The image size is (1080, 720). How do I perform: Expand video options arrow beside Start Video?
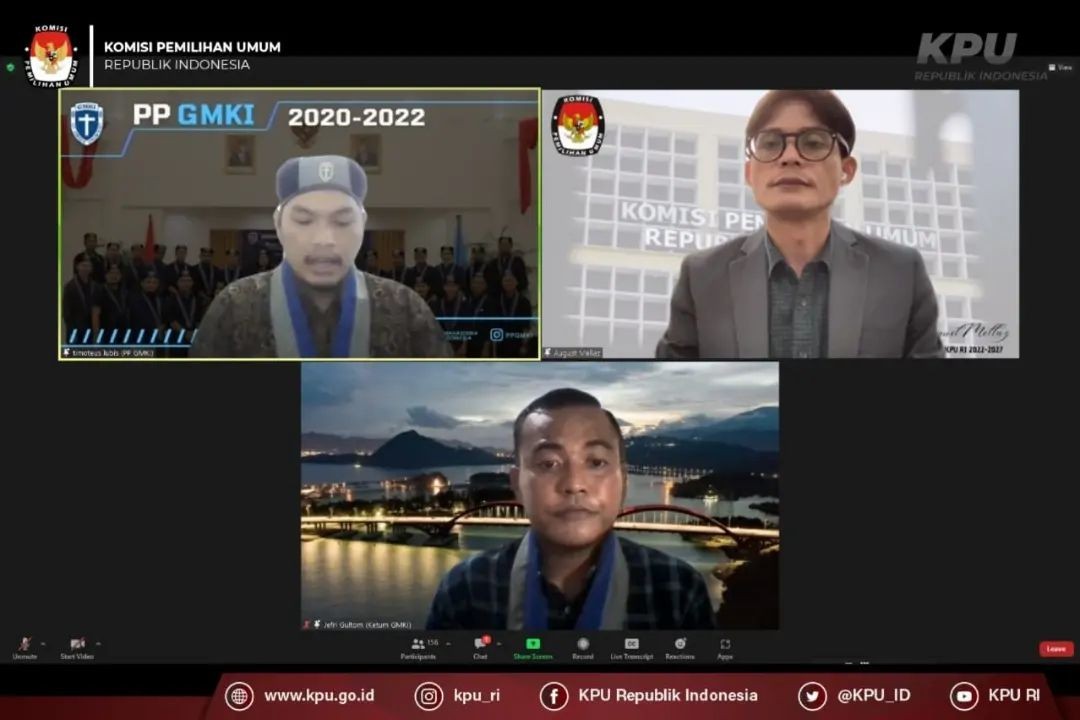tap(98, 644)
